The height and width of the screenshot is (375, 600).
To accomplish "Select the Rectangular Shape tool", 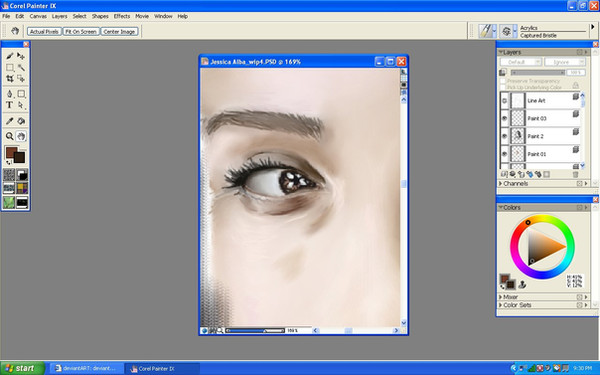I will pyautogui.click(x=21, y=94).
